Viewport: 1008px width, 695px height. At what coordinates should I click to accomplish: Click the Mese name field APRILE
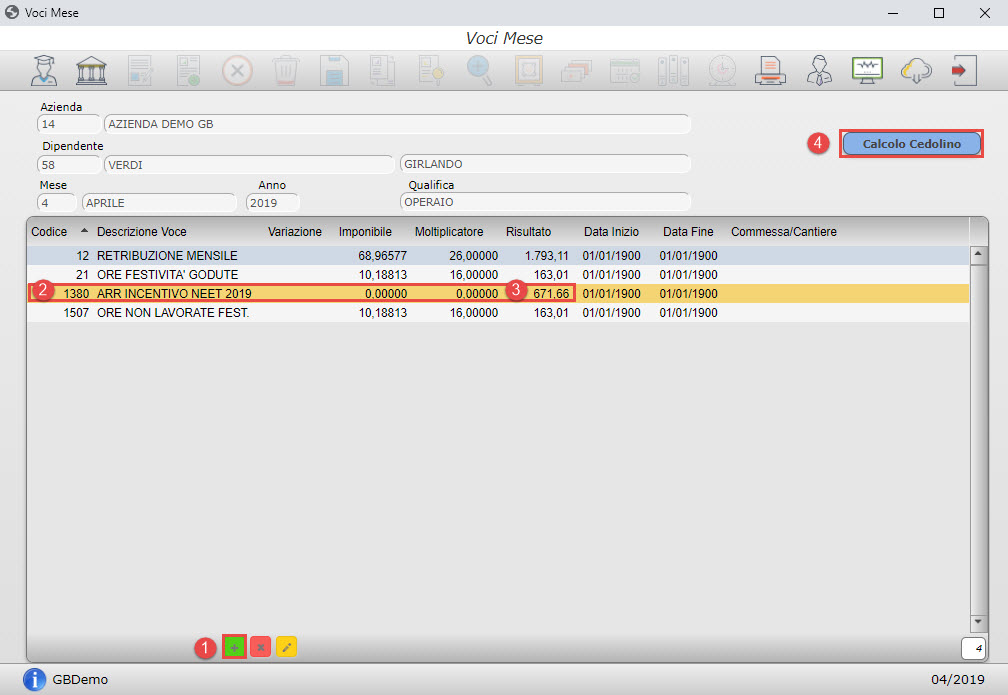159,203
